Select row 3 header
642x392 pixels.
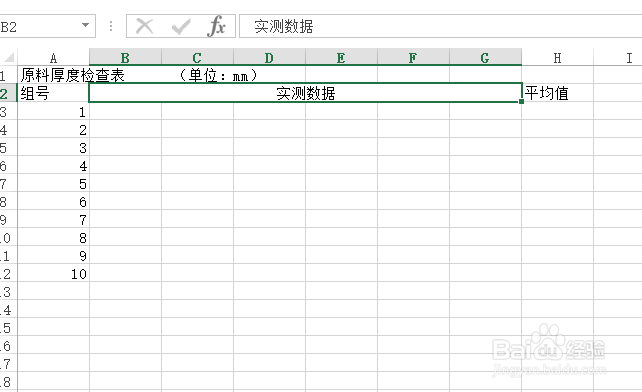(8, 111)
